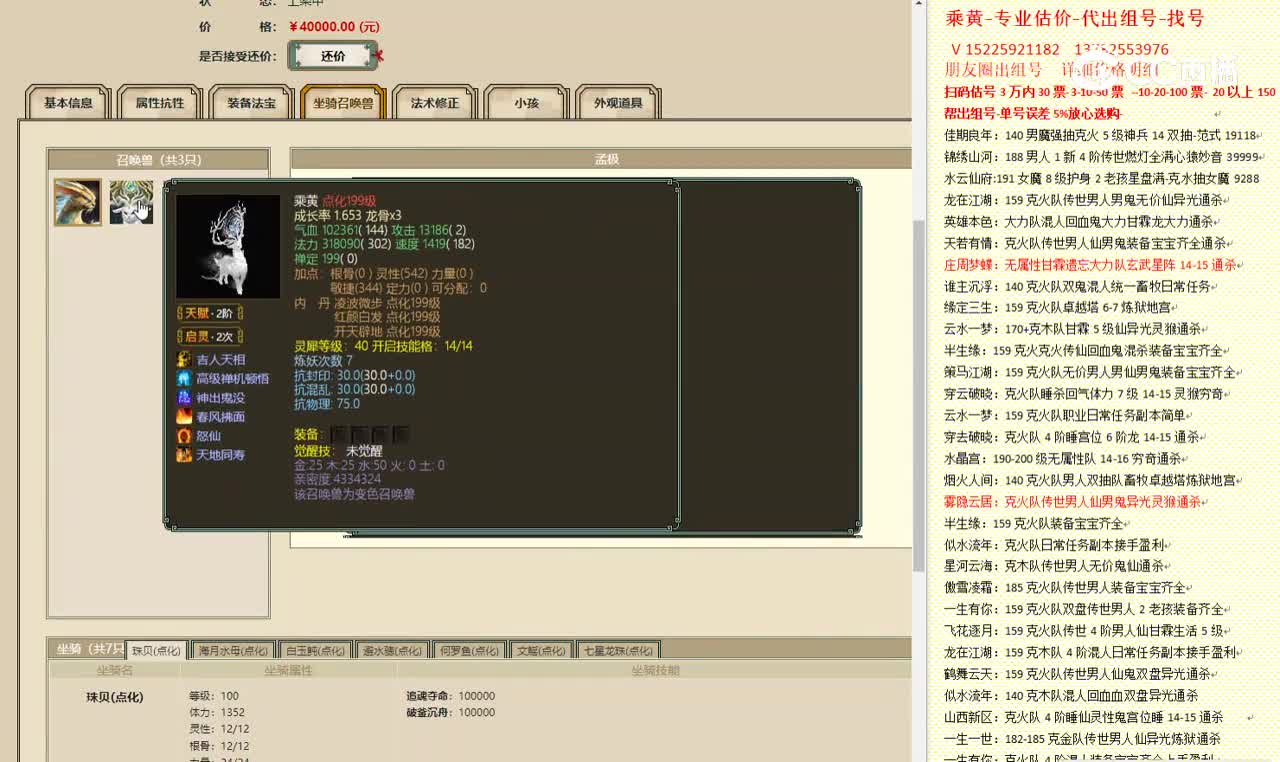The height and width of the screenshot is (762, 1280).
Task: Click the price ¥40000.00 (元)
Action: click(334, 27)
